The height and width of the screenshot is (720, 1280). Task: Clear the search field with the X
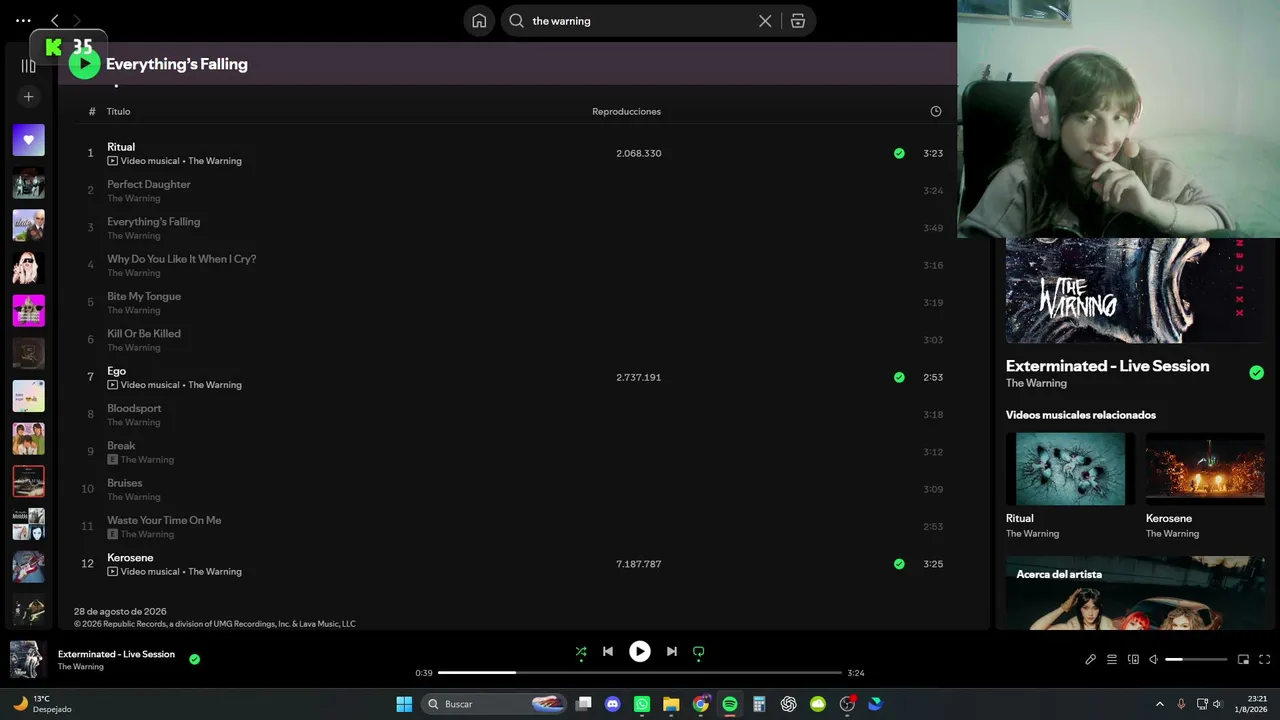pyautogui.click(x=765, y=21)
